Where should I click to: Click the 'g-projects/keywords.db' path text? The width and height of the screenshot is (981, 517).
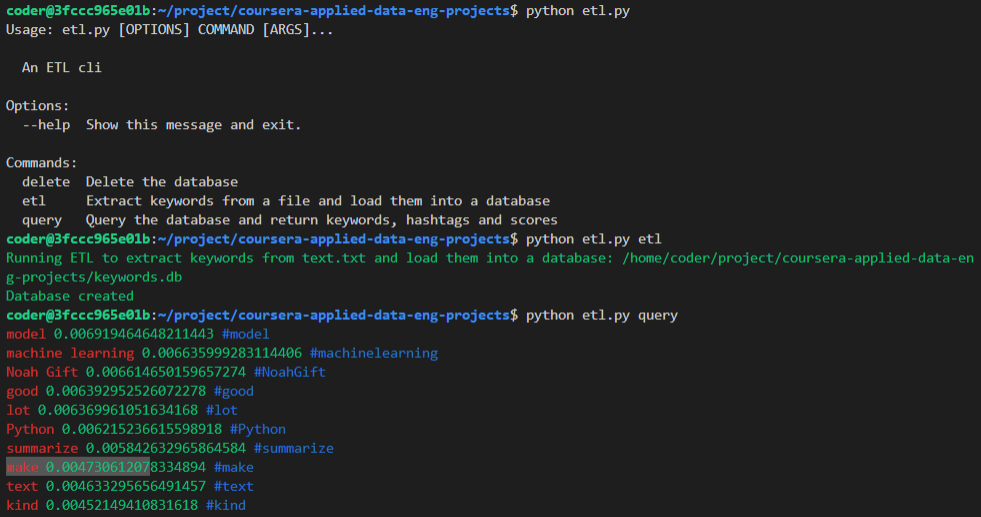(94, 277)
